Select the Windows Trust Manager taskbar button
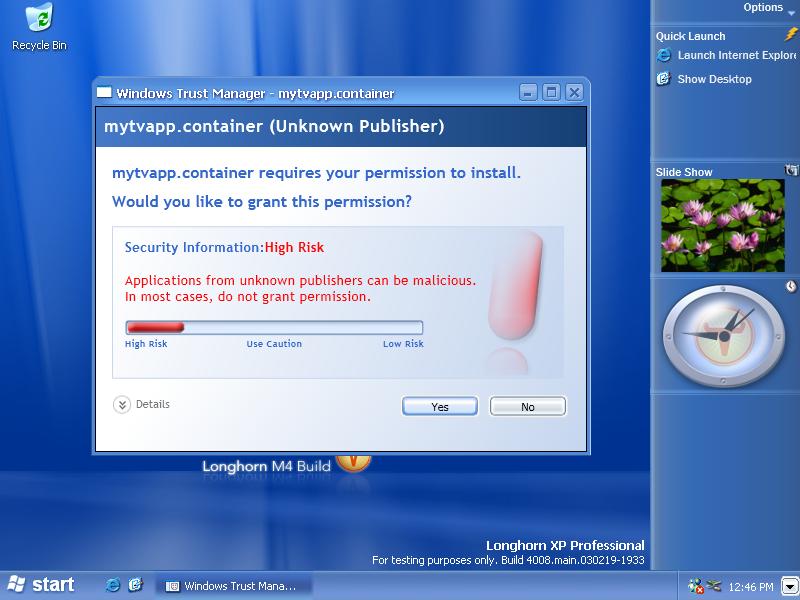The width and height of the screenshot is (800, 600). 234,586
